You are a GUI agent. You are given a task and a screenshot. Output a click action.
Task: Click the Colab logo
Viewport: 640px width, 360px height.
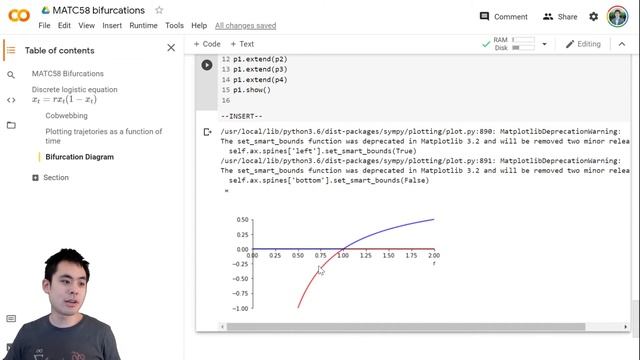click(19, 16)
